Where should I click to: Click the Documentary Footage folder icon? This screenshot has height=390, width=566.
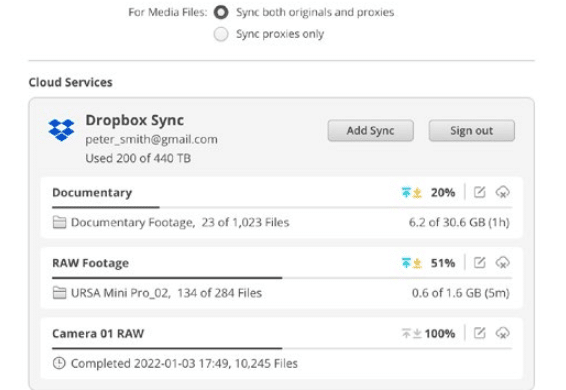59,222
